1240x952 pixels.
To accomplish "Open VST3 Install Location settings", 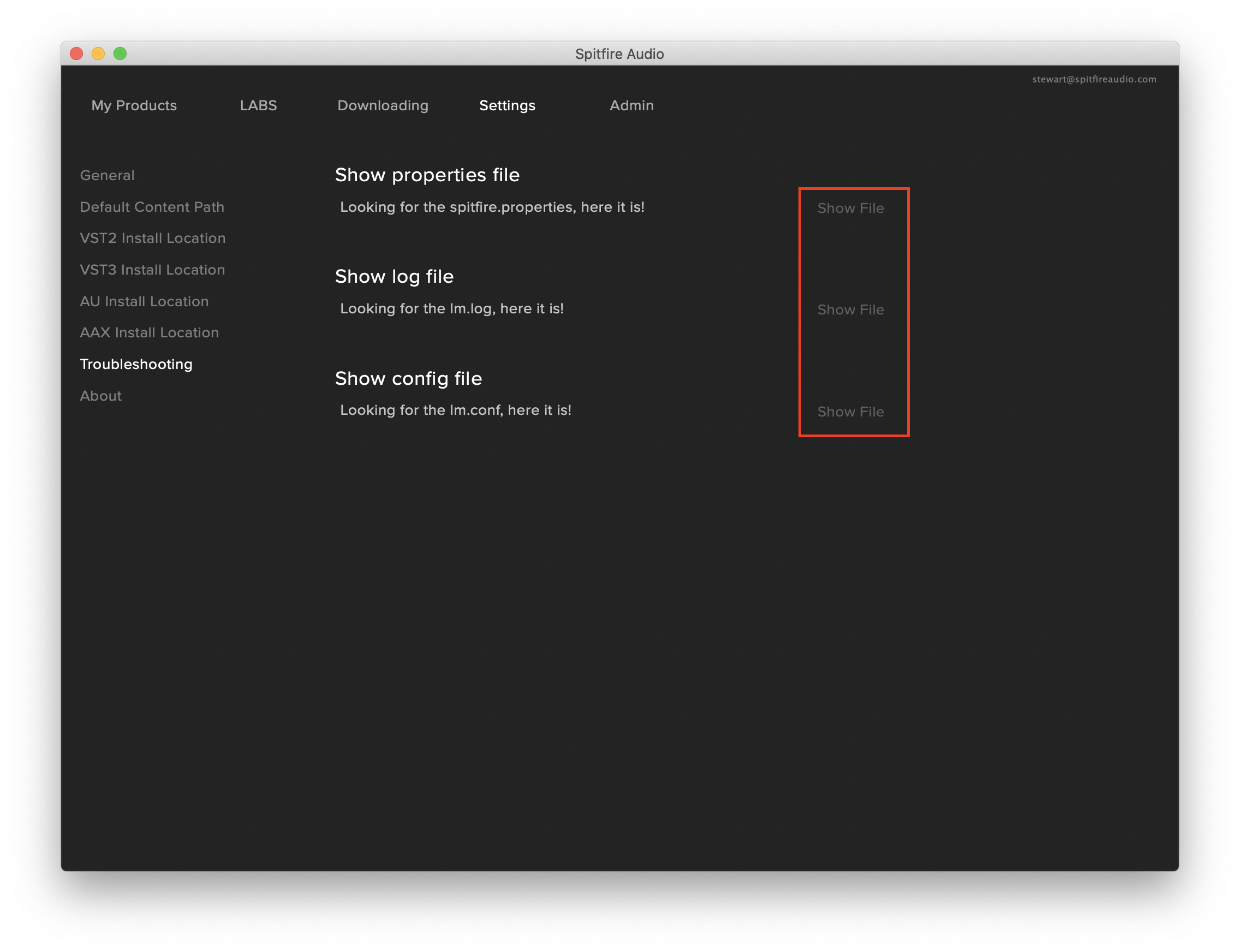I will tap(152, 270).
